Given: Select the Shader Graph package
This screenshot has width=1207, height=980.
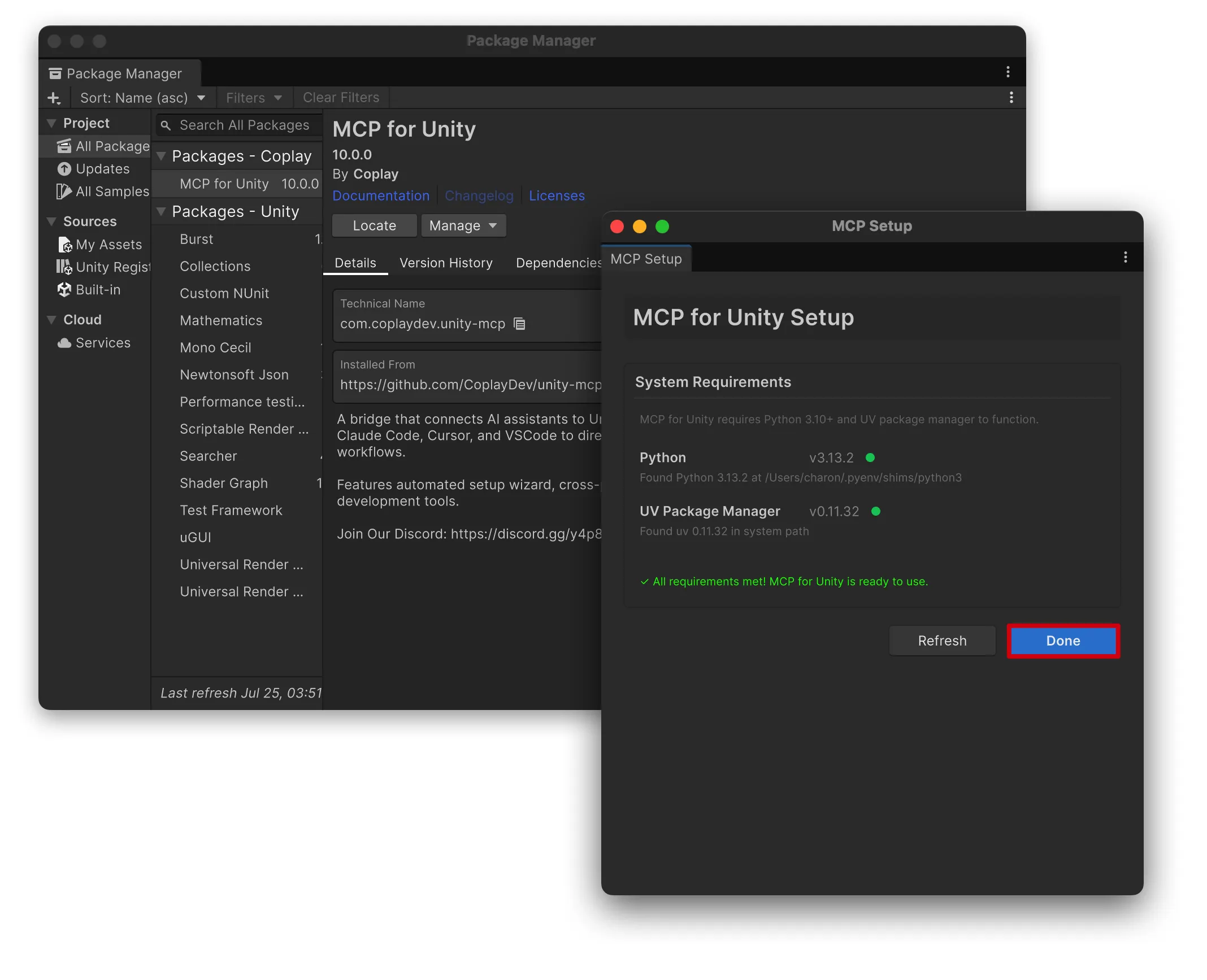Looking at the screenshot, I should pyautogui.click(x=237, y=483).
